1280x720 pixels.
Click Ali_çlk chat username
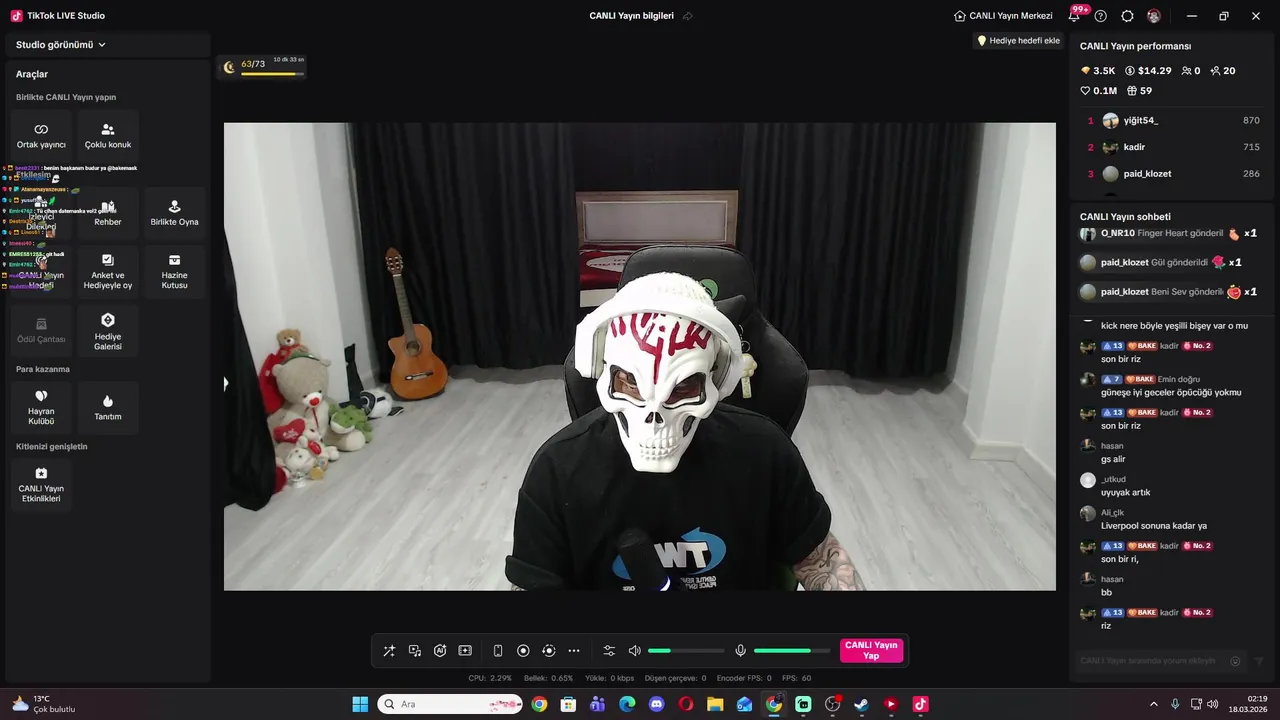1112,513
